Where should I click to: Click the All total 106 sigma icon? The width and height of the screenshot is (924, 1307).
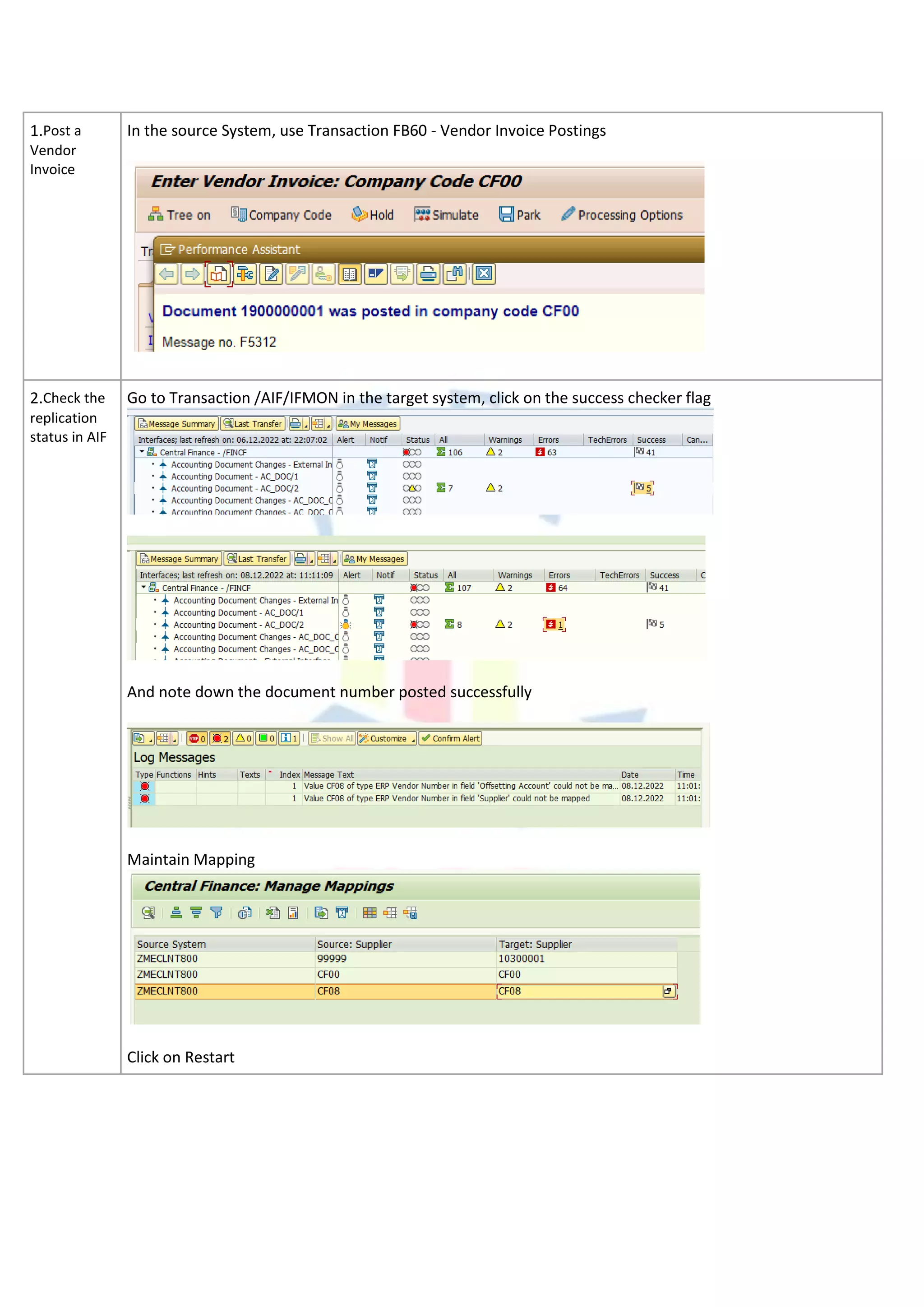click(x=441, y=452)
